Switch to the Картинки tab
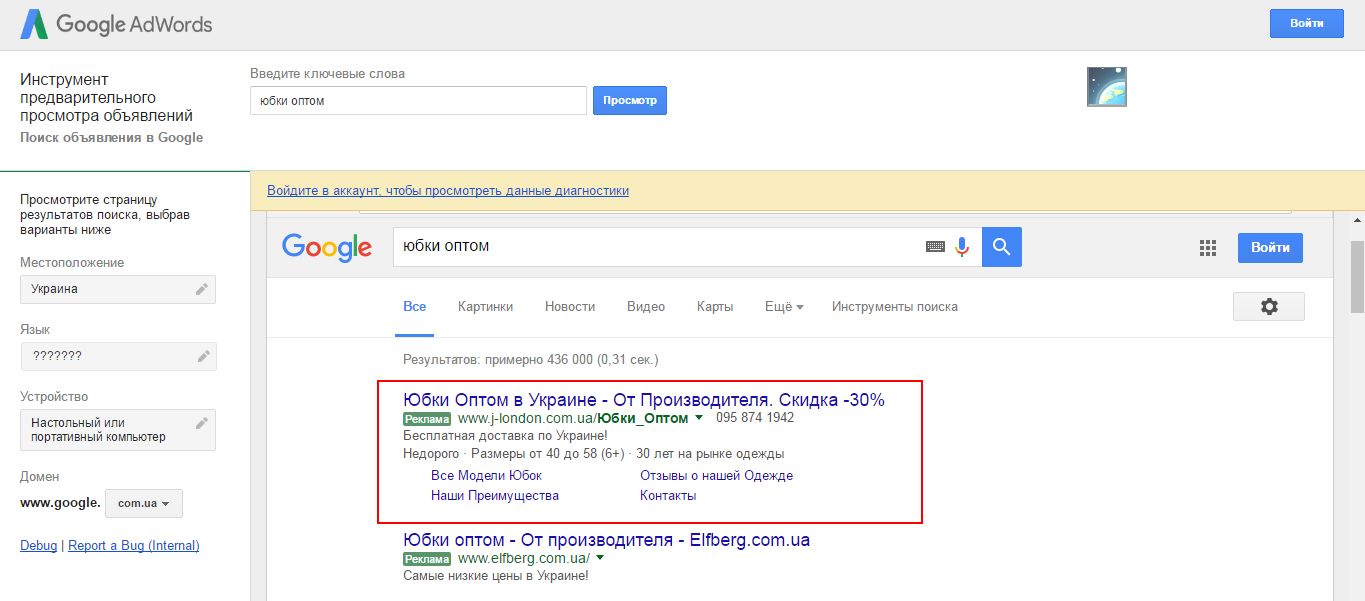This screenshot has height=601, width=1365. pyautogui.click(x=485, y=307)
